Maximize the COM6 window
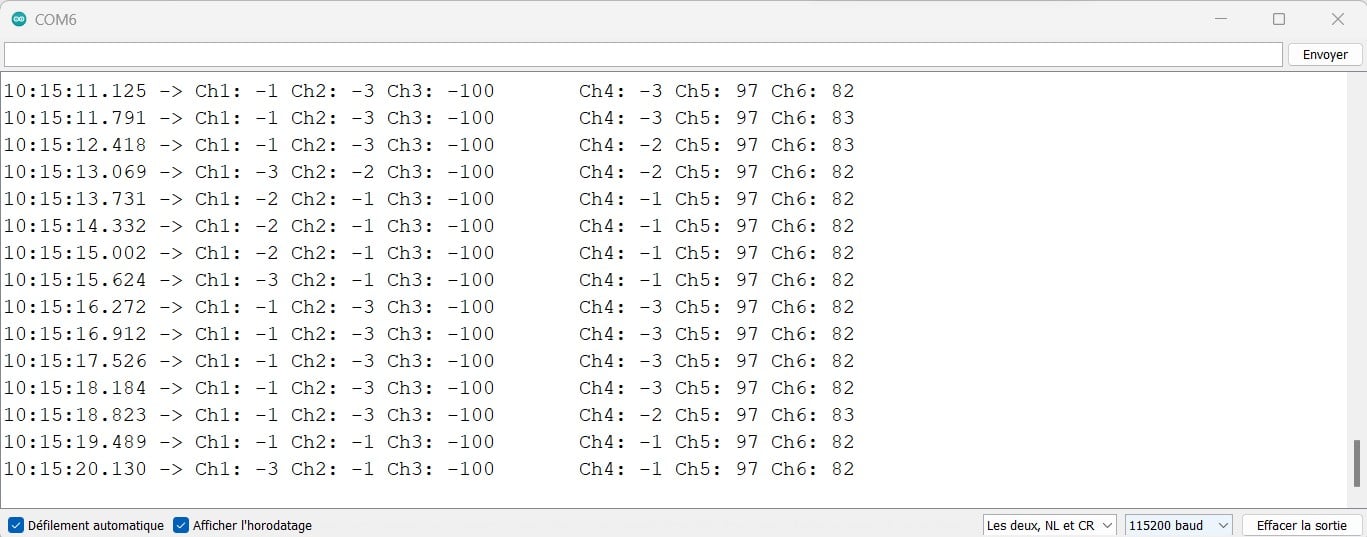 (x=1278, y=19)
